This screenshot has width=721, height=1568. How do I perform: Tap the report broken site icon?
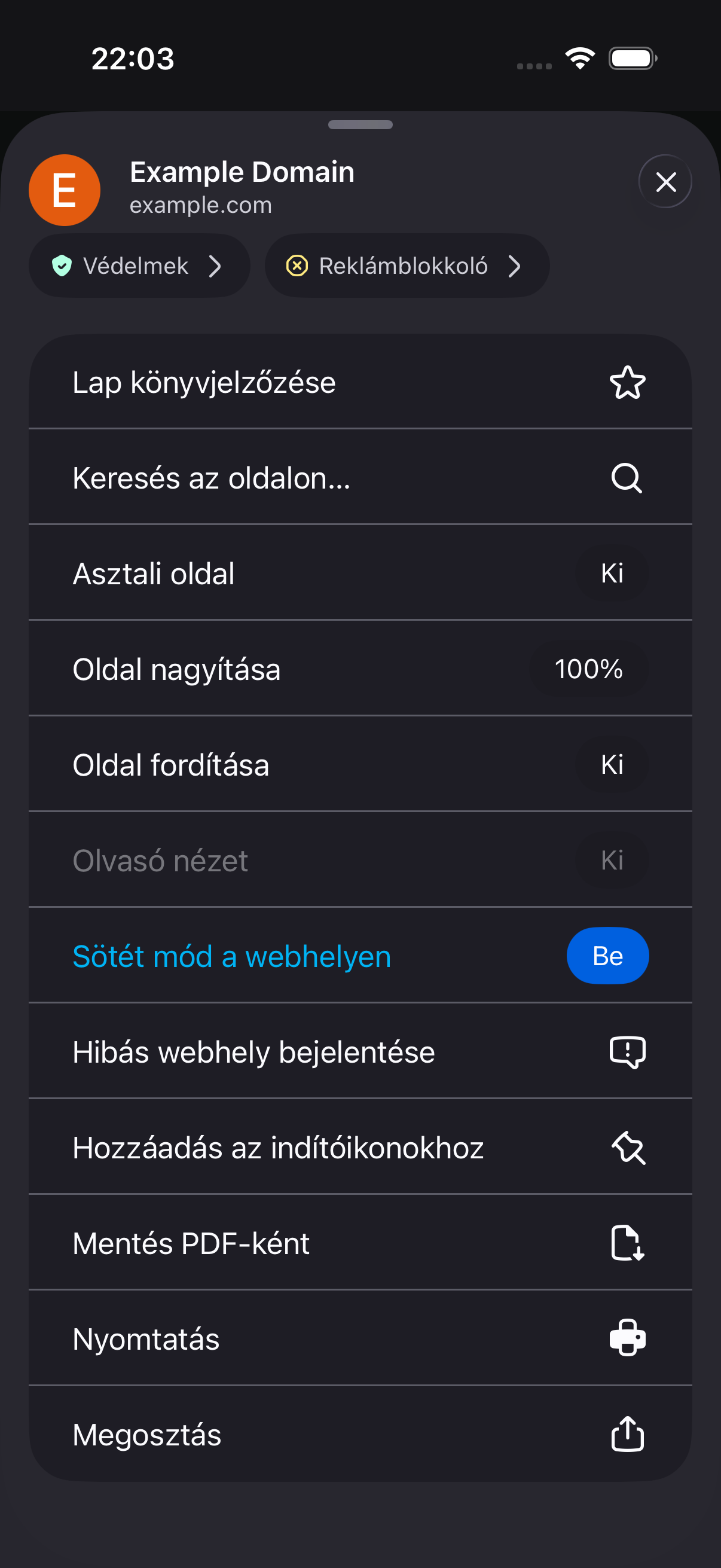[x=627, y=1052]
